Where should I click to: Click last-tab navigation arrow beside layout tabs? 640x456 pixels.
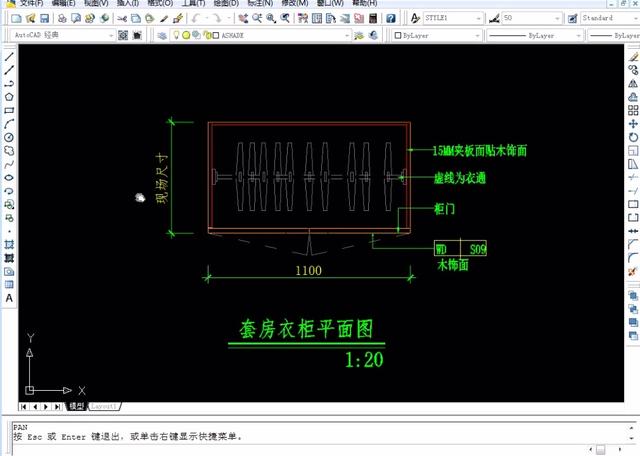point(58,407)
